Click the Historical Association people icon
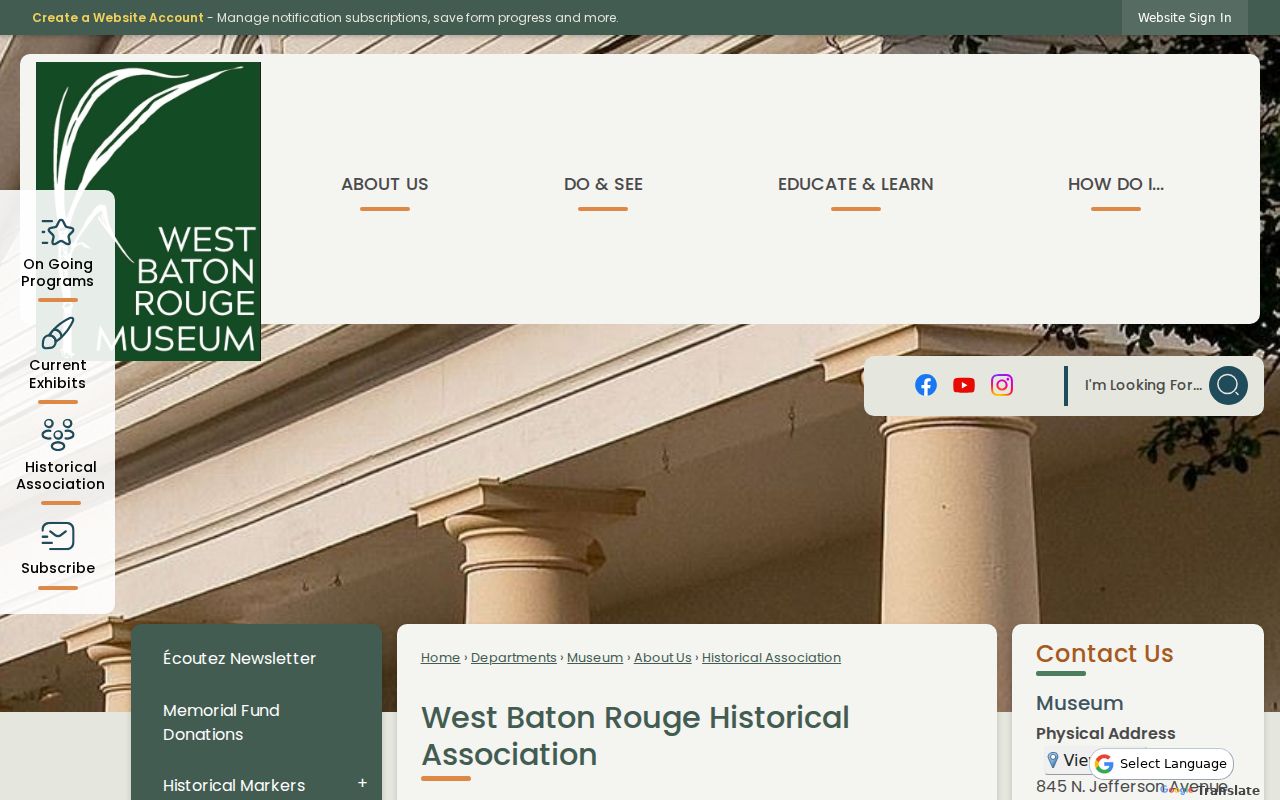 58,435
